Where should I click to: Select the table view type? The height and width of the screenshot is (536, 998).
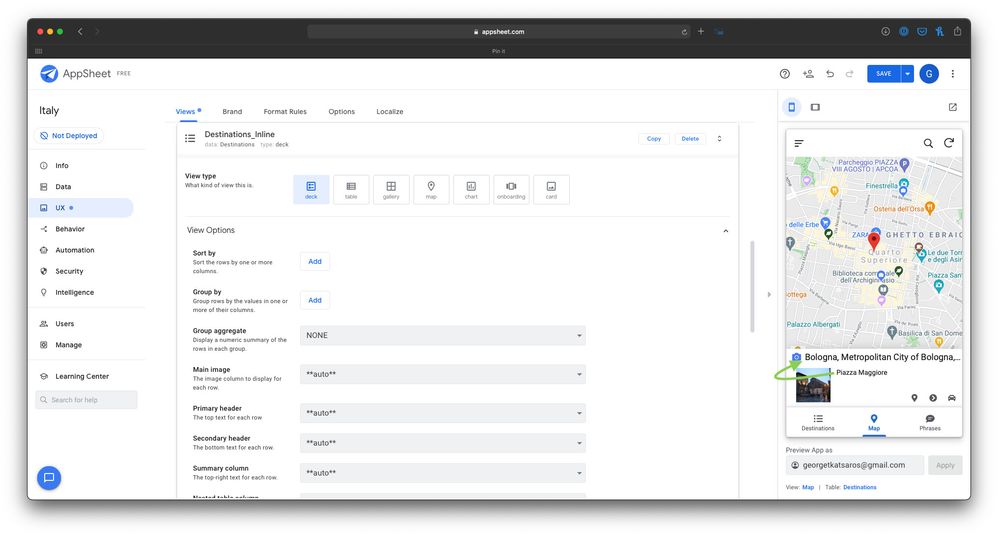[351, 189]
